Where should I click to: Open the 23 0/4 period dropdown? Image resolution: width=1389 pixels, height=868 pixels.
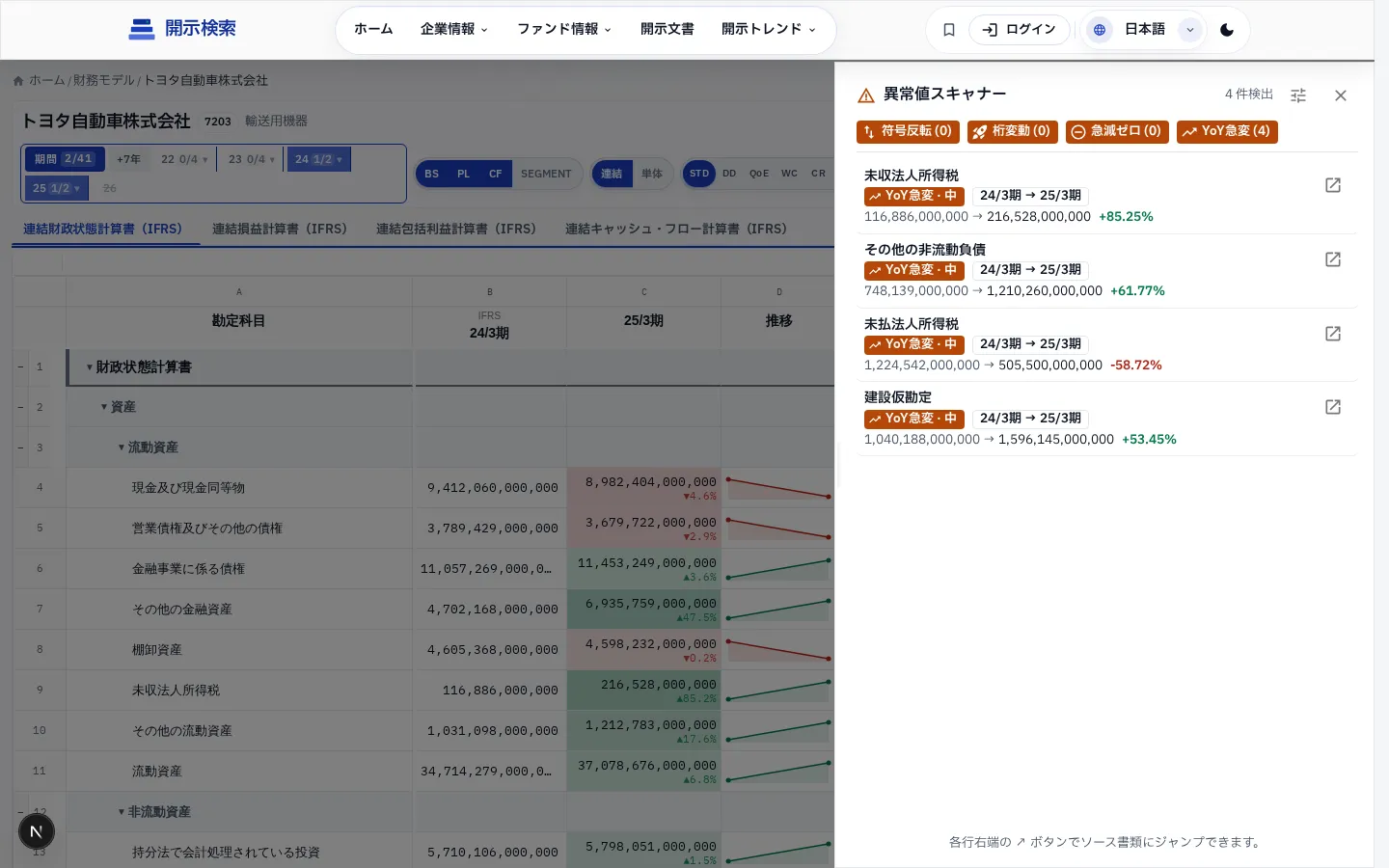pyautogui.click(x=252, y=159)
